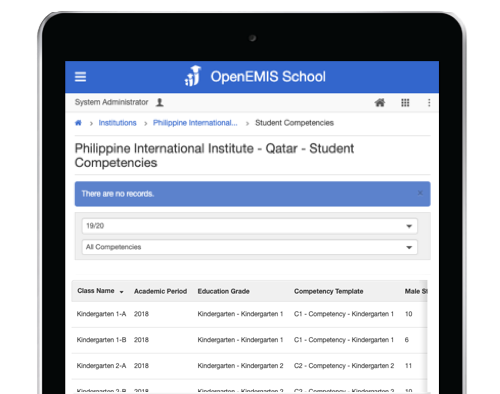Click the OpenEMIS School logo icon
Viewport: 500px width, 394px height.
pos(193,76)
